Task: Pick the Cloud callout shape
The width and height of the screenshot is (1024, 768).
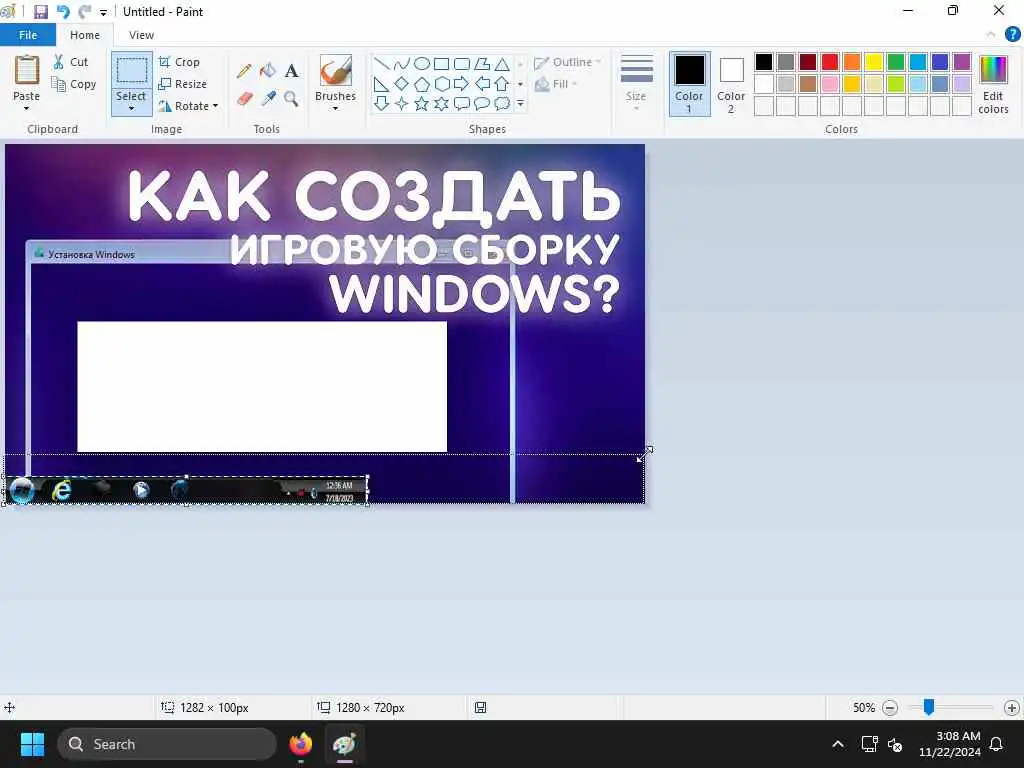Action: point(502,103)
